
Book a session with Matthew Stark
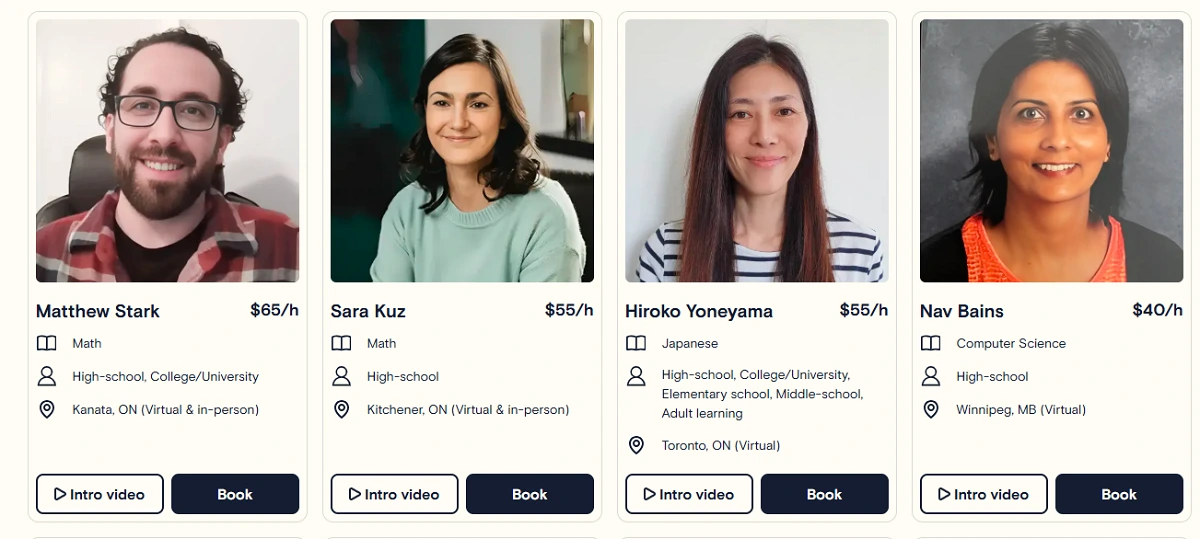[x=235, y=494]
